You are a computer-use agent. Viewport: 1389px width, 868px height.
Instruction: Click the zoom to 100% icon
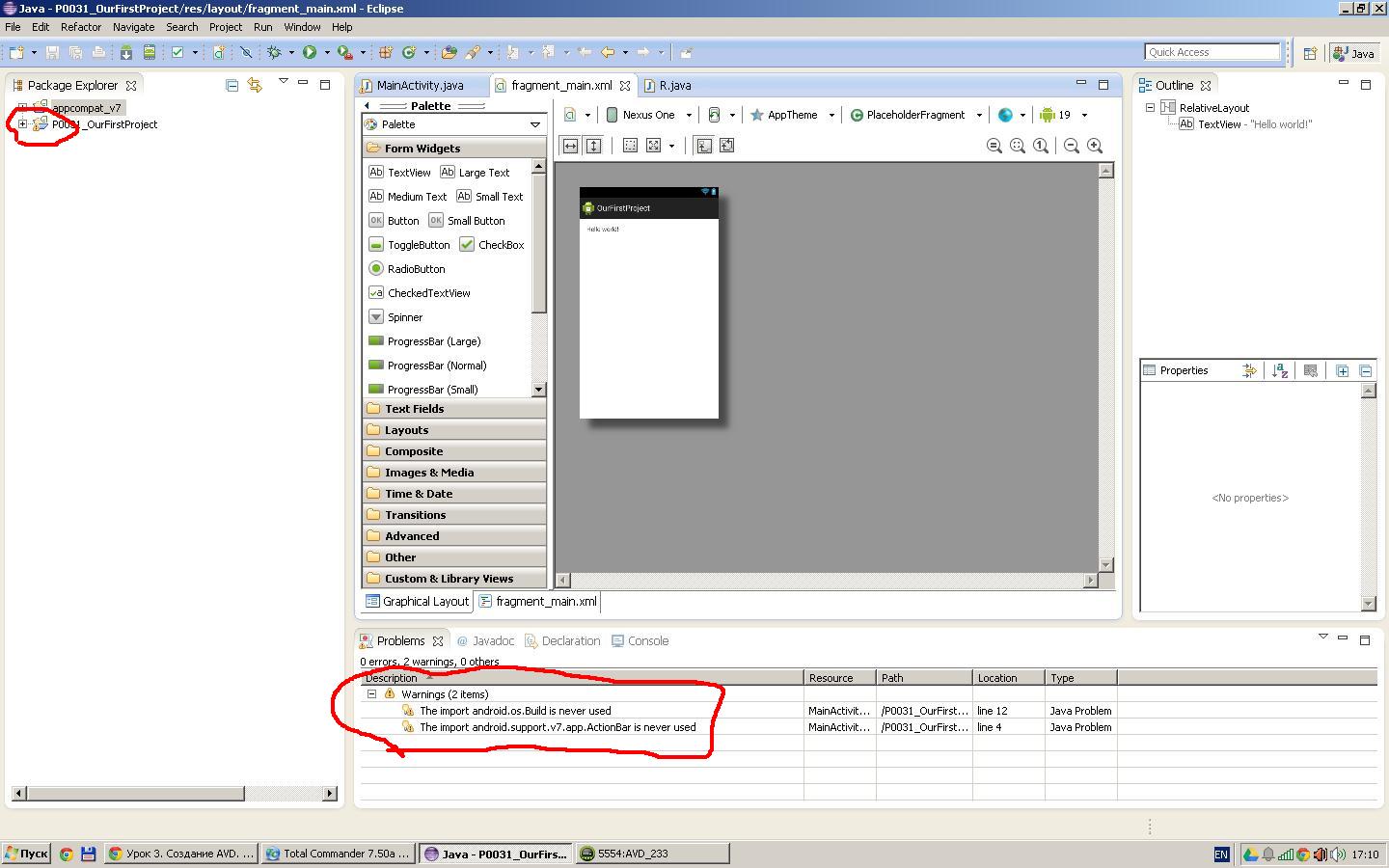coord(1041,146)
